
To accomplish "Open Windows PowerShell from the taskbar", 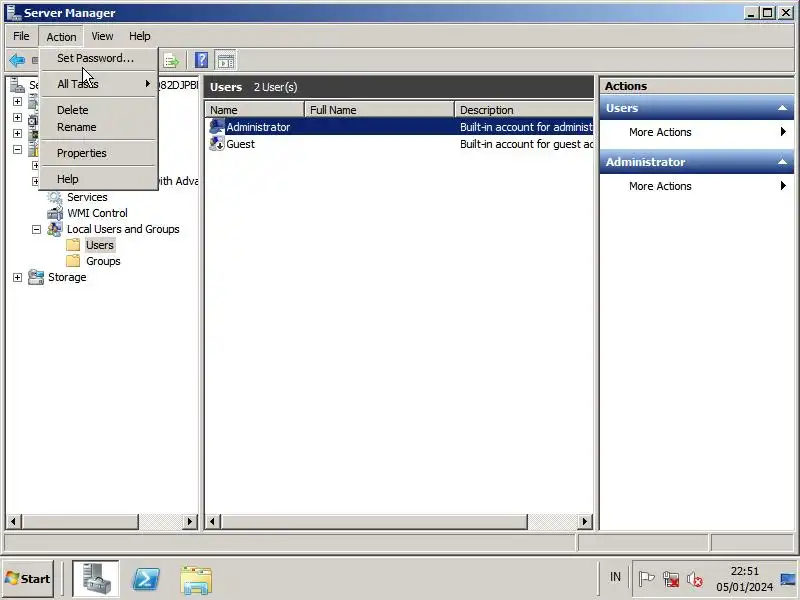I will pyautogui.click(x=146, y=579).
